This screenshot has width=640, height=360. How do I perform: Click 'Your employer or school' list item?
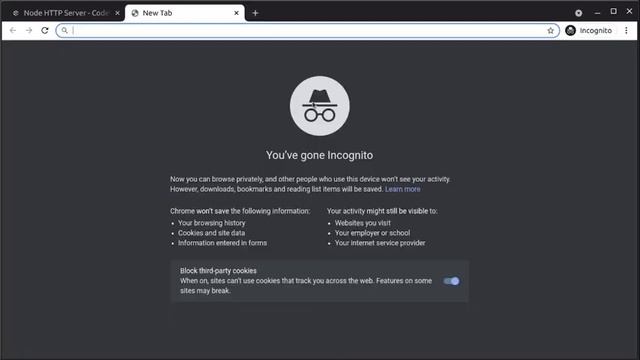click(372, 233)
